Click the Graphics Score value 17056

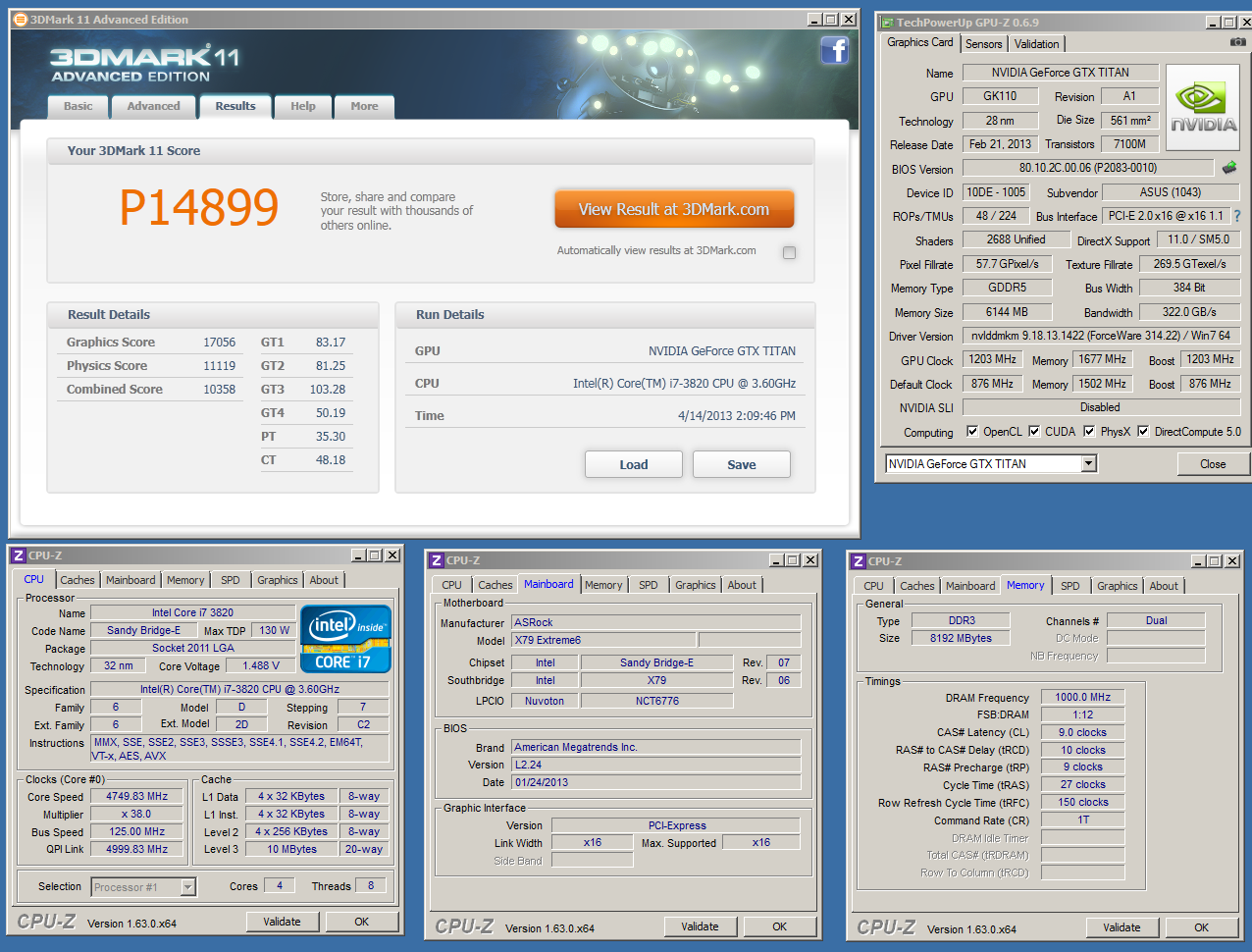[220, 343]
